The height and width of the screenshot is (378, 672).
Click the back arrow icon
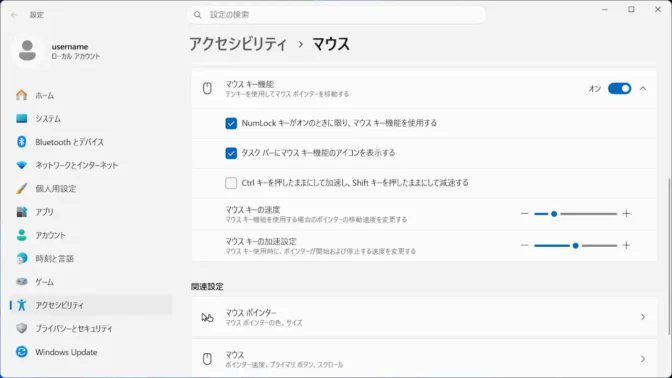click(x=14, y=15)
